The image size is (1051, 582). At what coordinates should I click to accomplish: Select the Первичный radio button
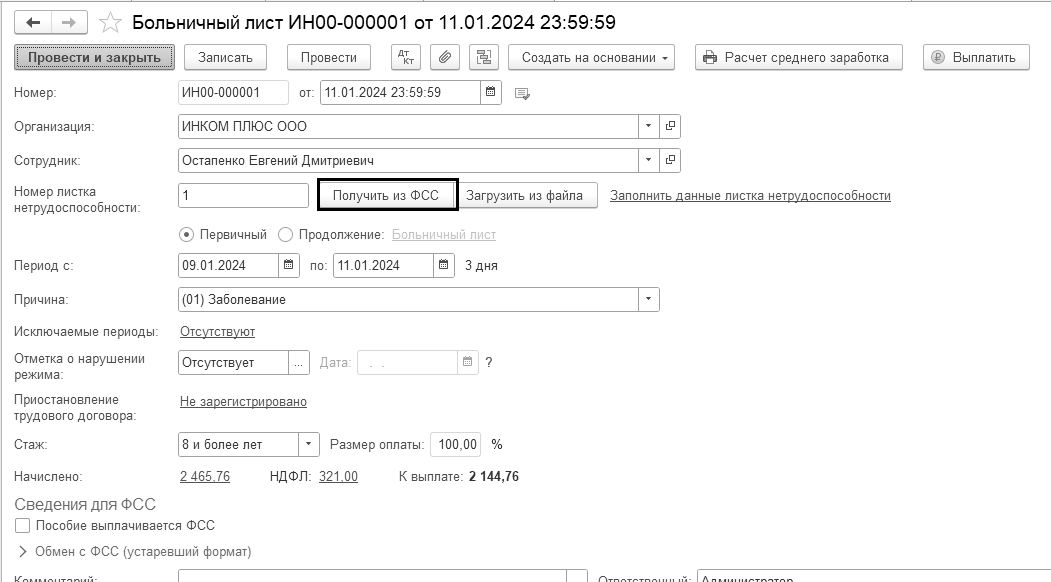186,235
